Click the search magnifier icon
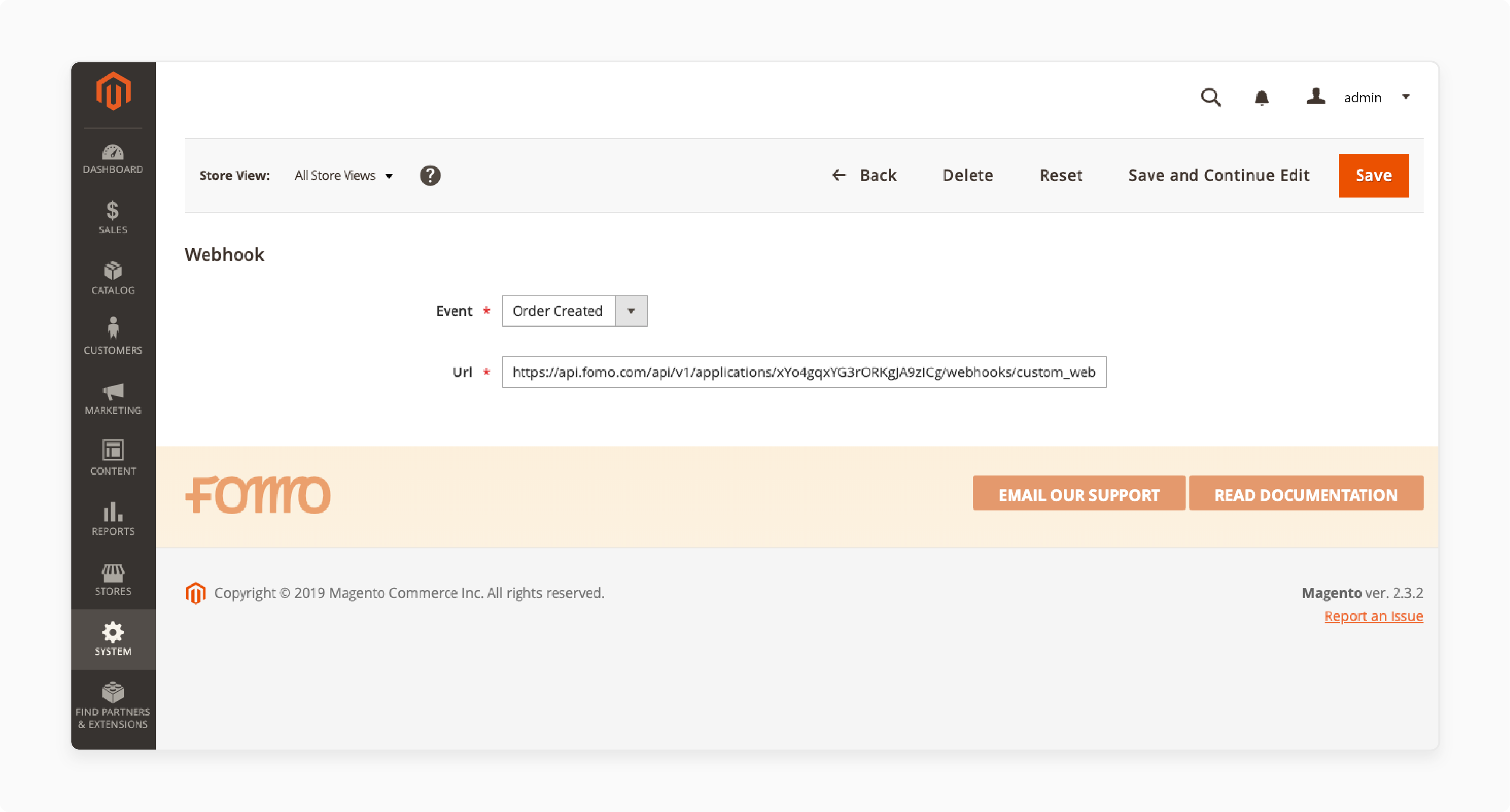The height and width of the screenshot is (812, 1510). coord(1210,97)
